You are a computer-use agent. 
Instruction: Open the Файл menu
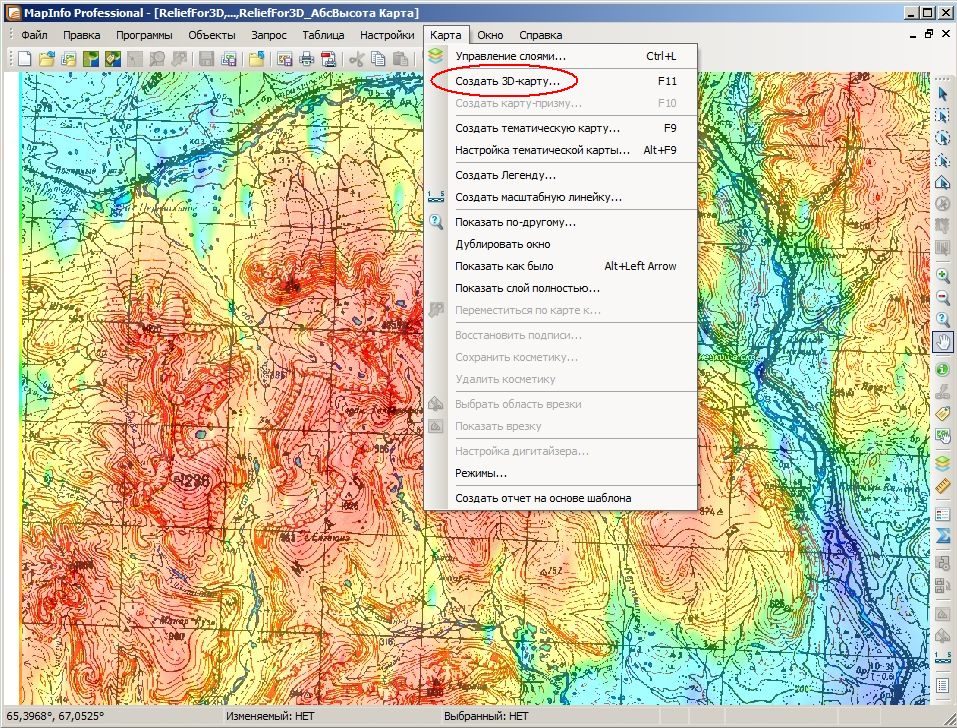[34, 35]
